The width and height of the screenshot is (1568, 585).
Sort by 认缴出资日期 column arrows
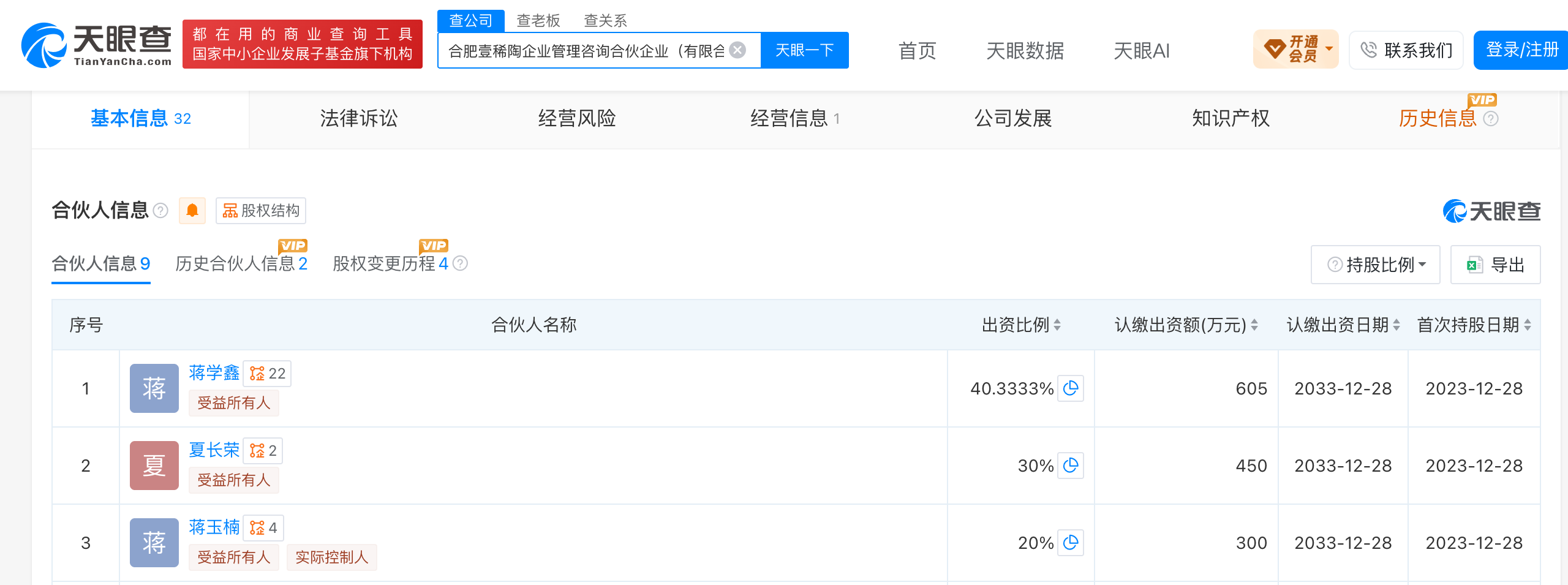pyautogui.click(x=1396, y=325)
